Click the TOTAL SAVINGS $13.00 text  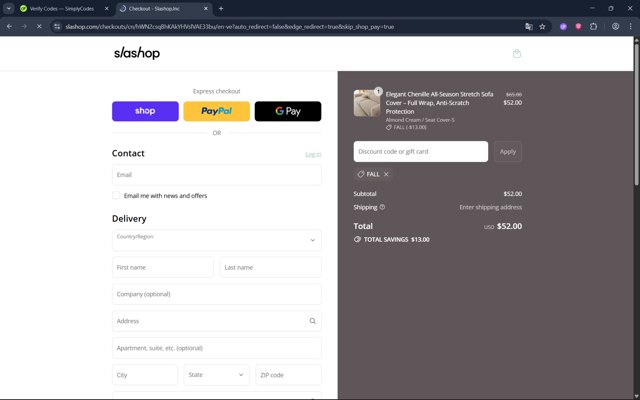point(396,240)
